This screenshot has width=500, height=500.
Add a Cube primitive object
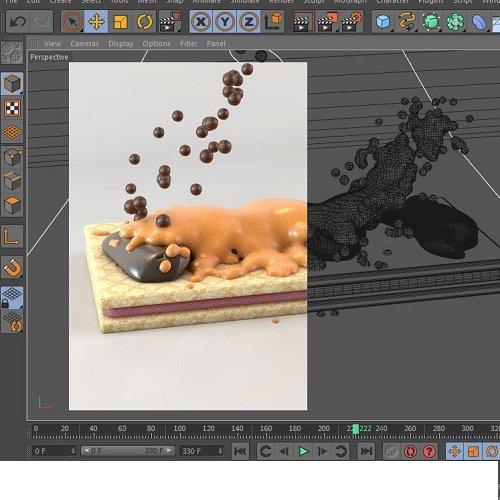pos(383,22)
